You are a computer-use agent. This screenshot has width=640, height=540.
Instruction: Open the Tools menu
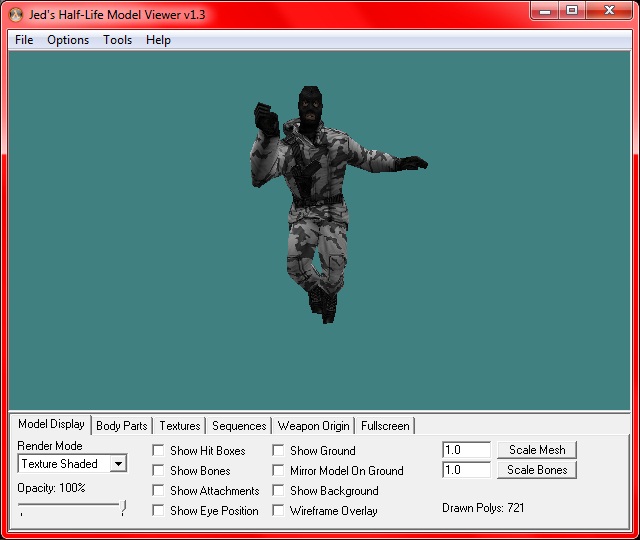118,40
